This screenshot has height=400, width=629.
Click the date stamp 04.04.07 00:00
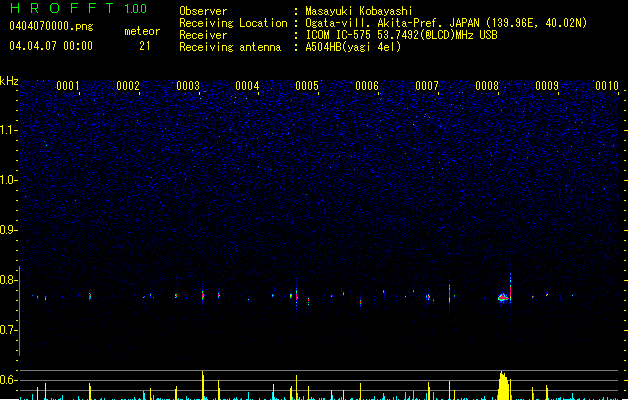[x=51, y=46]
